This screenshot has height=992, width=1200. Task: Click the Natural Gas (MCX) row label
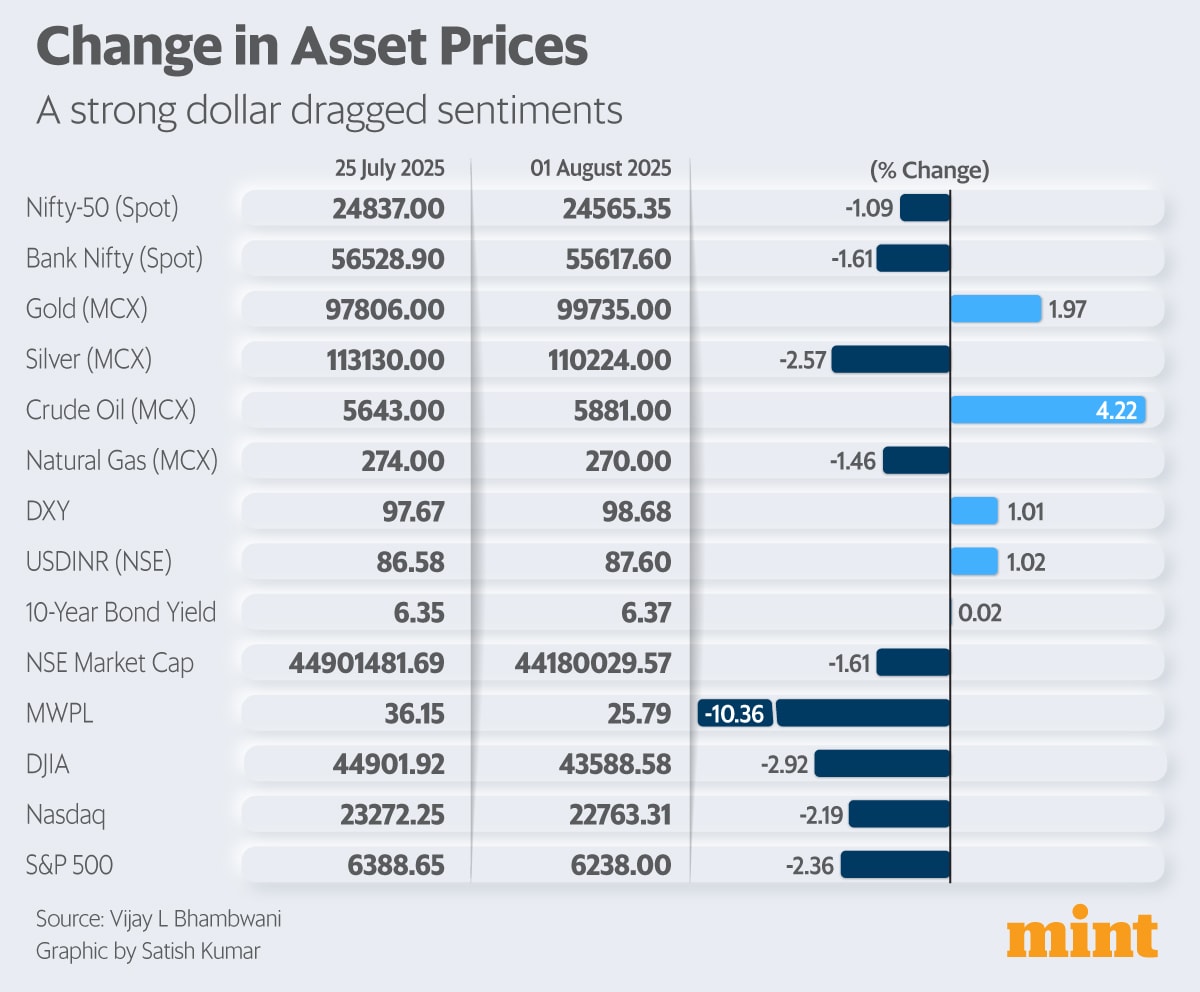coord(121,461)
